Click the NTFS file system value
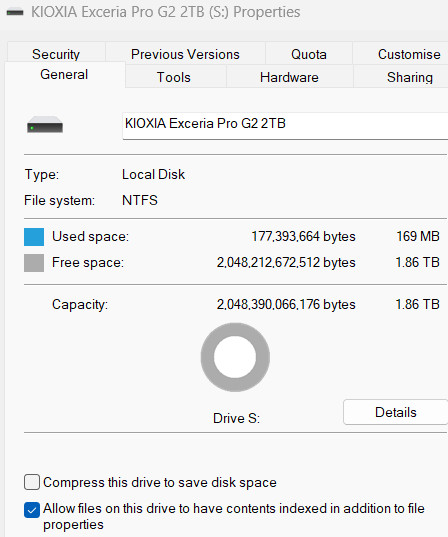The width and height of the screenshot is (448, 537). coord(140,200)
